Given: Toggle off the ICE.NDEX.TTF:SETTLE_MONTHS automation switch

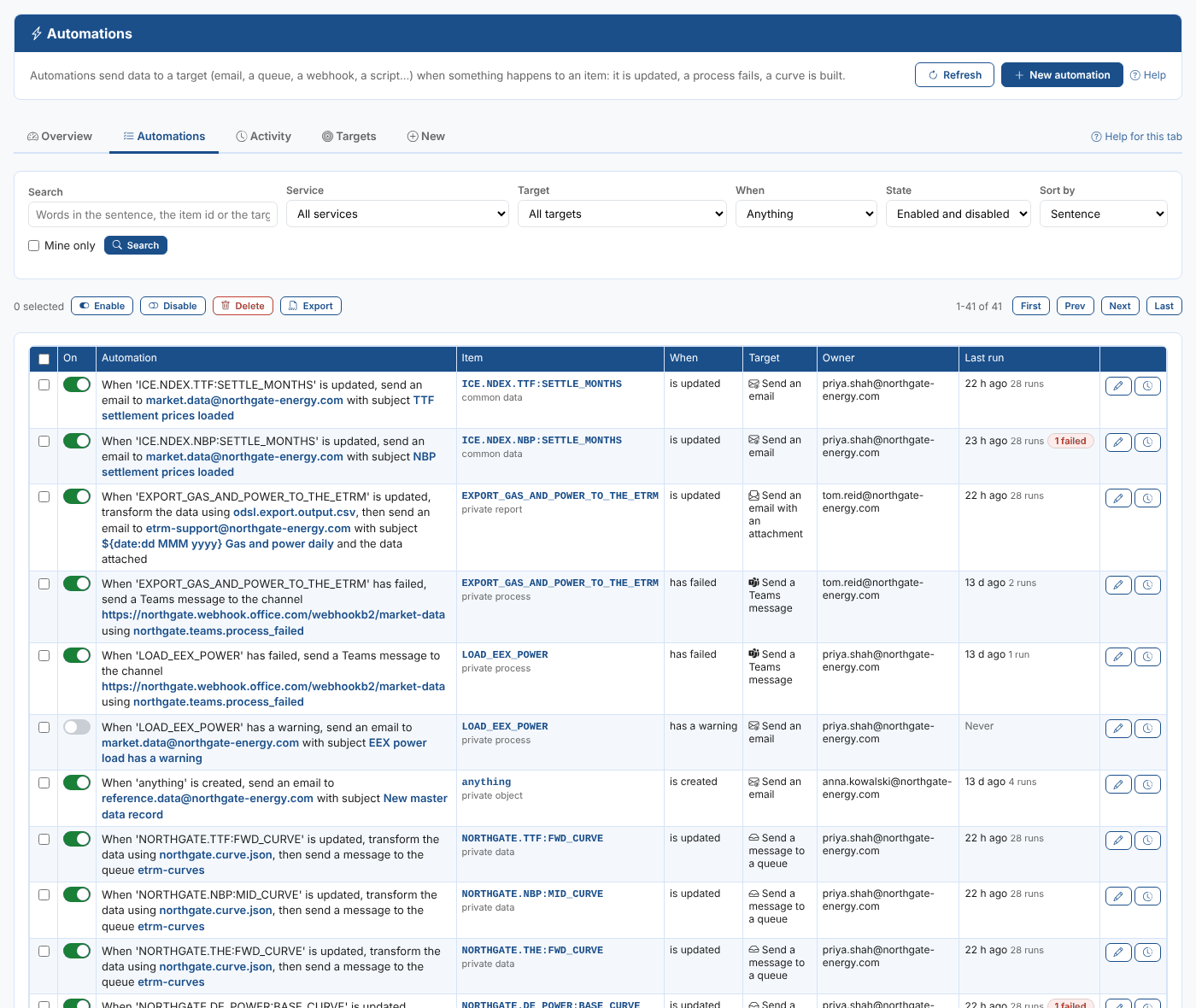Looking at the screenshot, I should point(77,384).
